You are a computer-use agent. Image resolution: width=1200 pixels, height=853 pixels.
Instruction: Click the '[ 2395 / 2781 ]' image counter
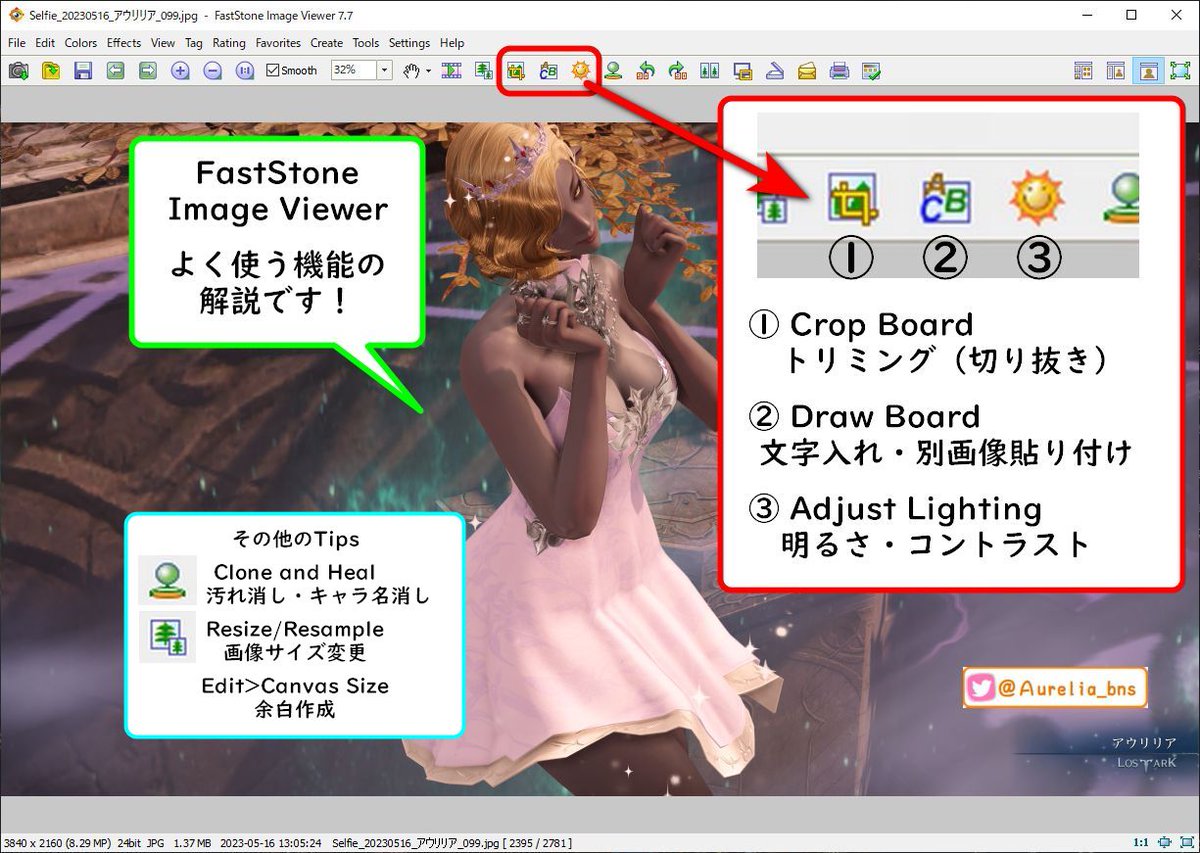coord(535,844)
